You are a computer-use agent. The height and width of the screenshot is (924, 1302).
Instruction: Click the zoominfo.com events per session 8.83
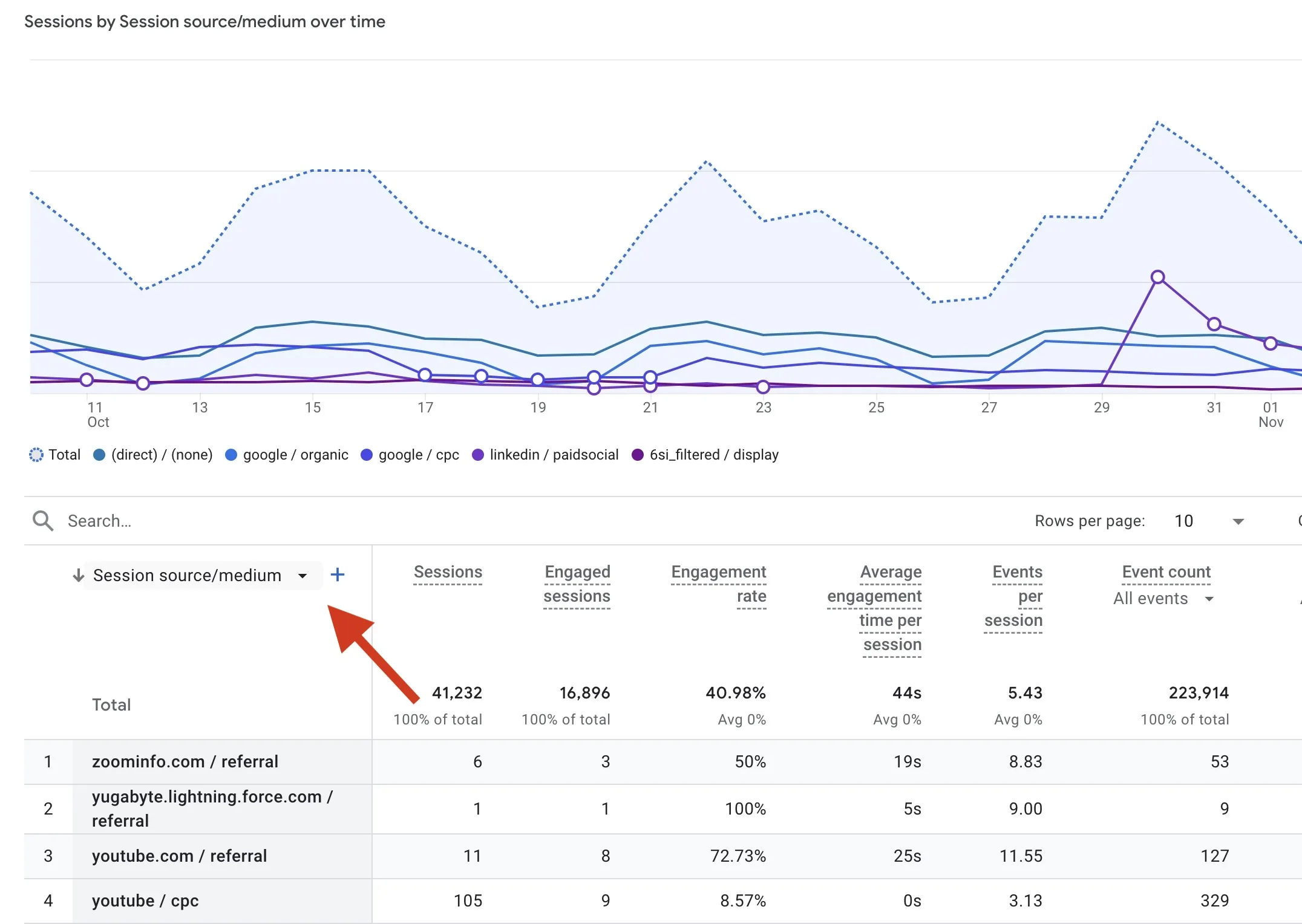pos(1026,761)
